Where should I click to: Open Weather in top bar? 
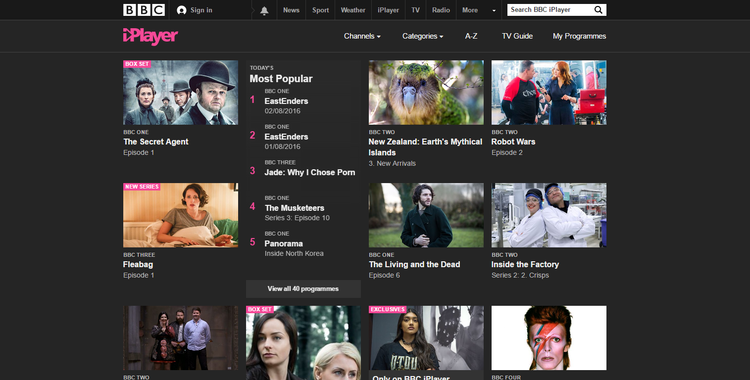(x=353, y=10)
